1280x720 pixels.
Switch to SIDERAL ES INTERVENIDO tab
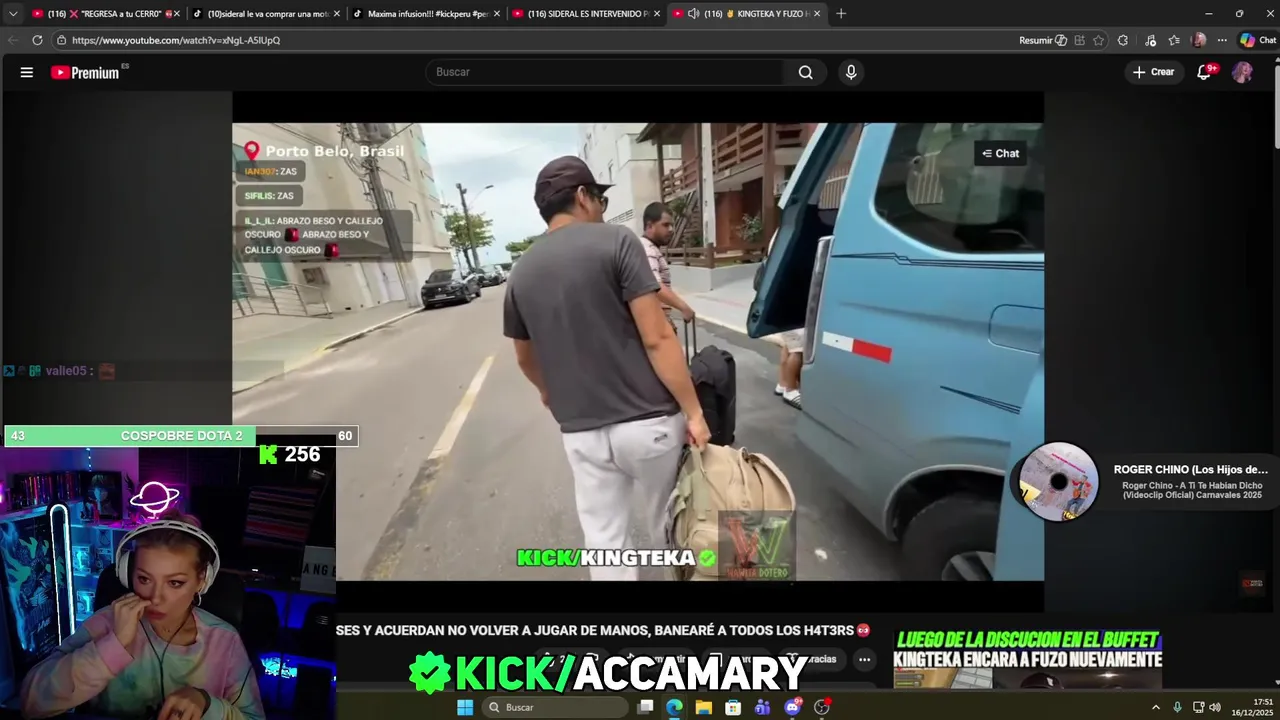pyautogui.click(x=585, y=14)
